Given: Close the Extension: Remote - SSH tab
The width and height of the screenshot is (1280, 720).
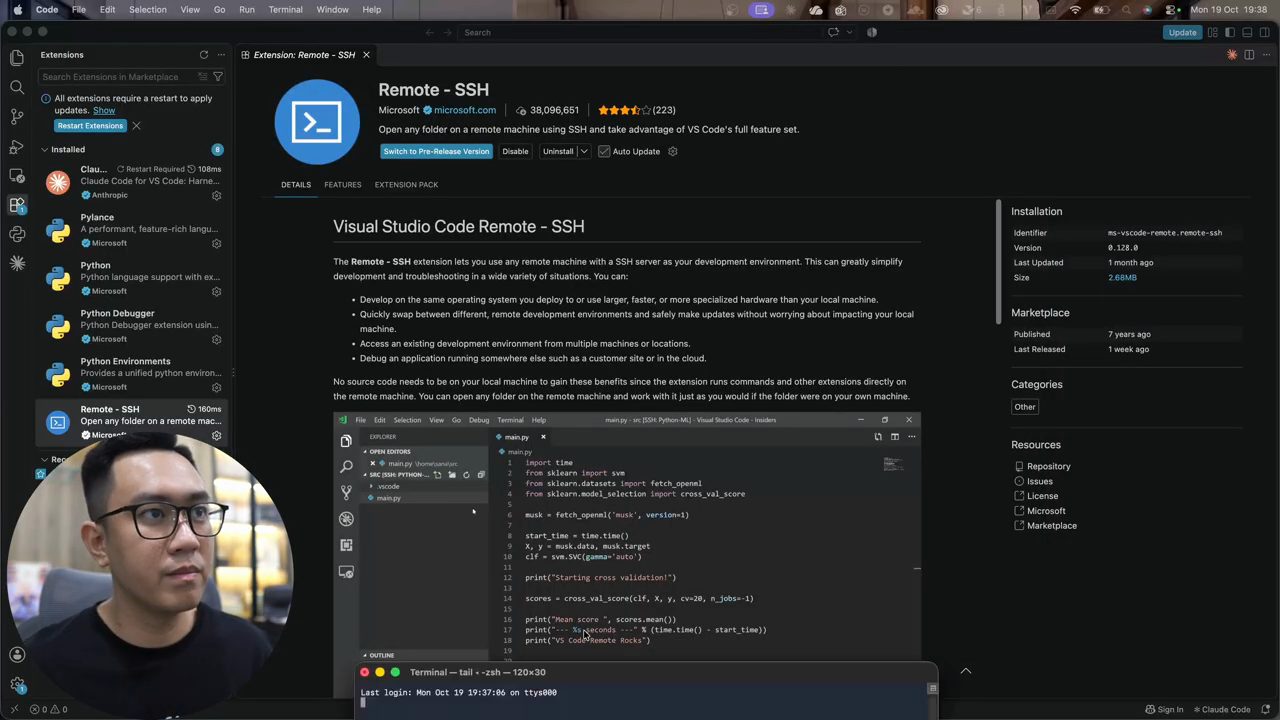Looking at the screenshot, I should click(x=366, y=55).
